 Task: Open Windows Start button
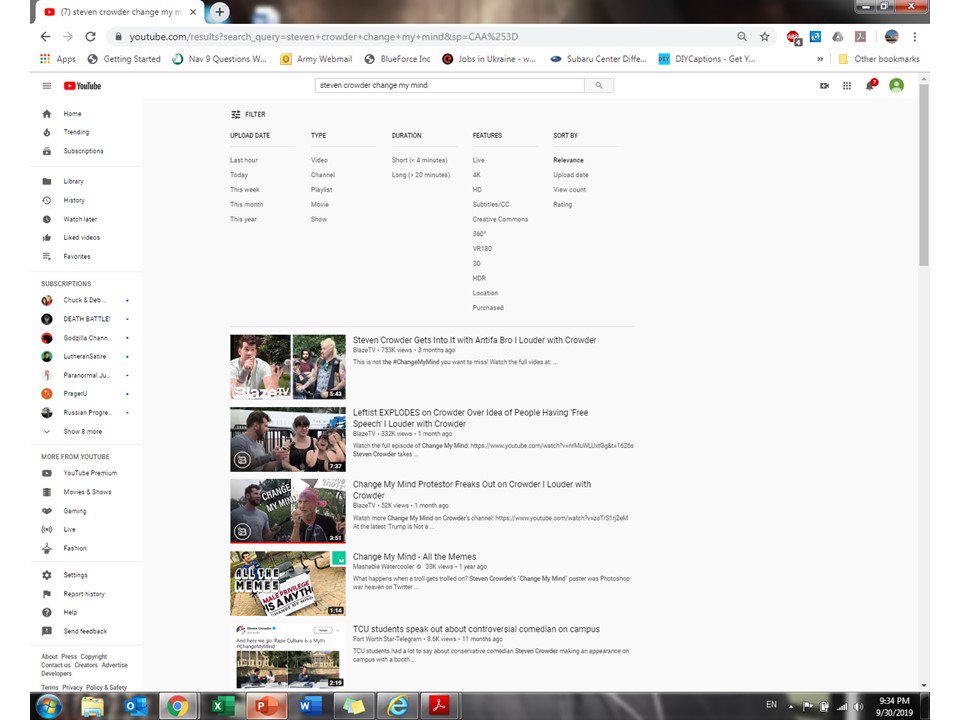(48, 707)
